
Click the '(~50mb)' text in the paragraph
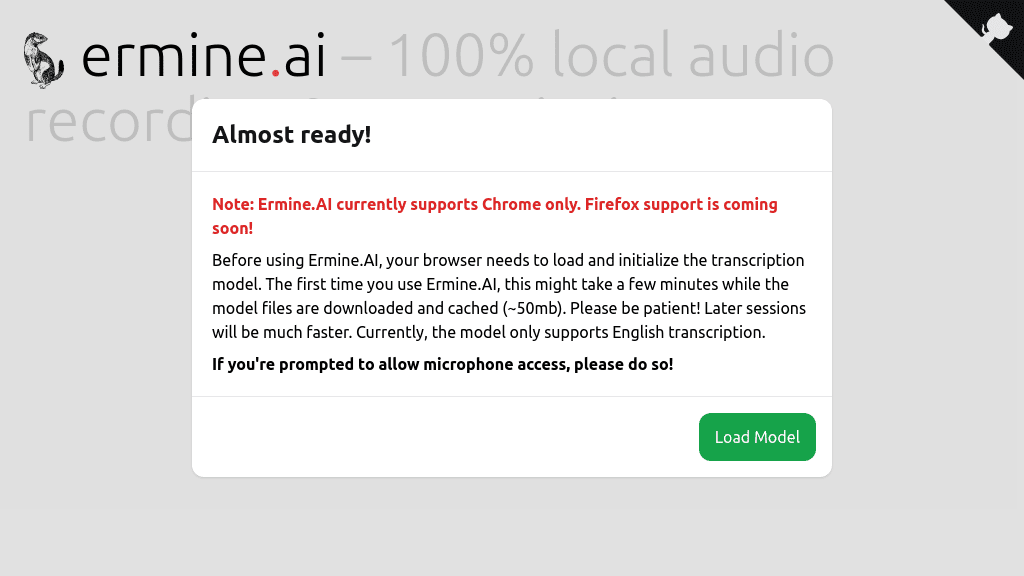click(530, 308)
